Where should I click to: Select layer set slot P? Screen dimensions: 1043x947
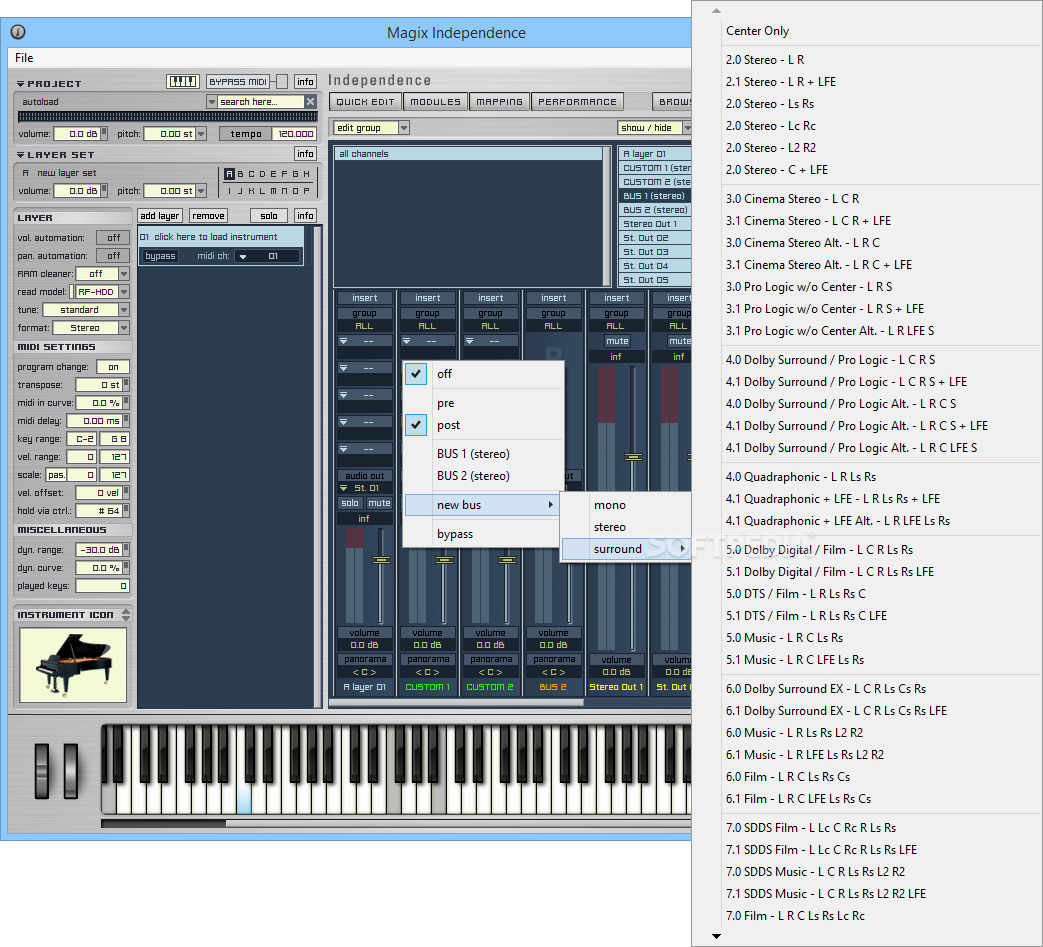point(307,191)
